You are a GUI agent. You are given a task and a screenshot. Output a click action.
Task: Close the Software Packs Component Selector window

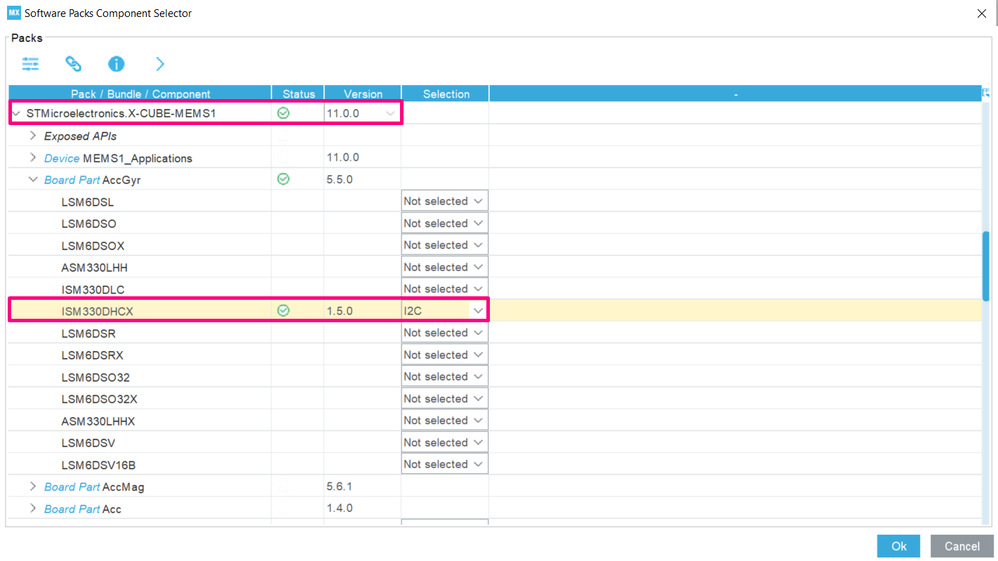point(981,13)
